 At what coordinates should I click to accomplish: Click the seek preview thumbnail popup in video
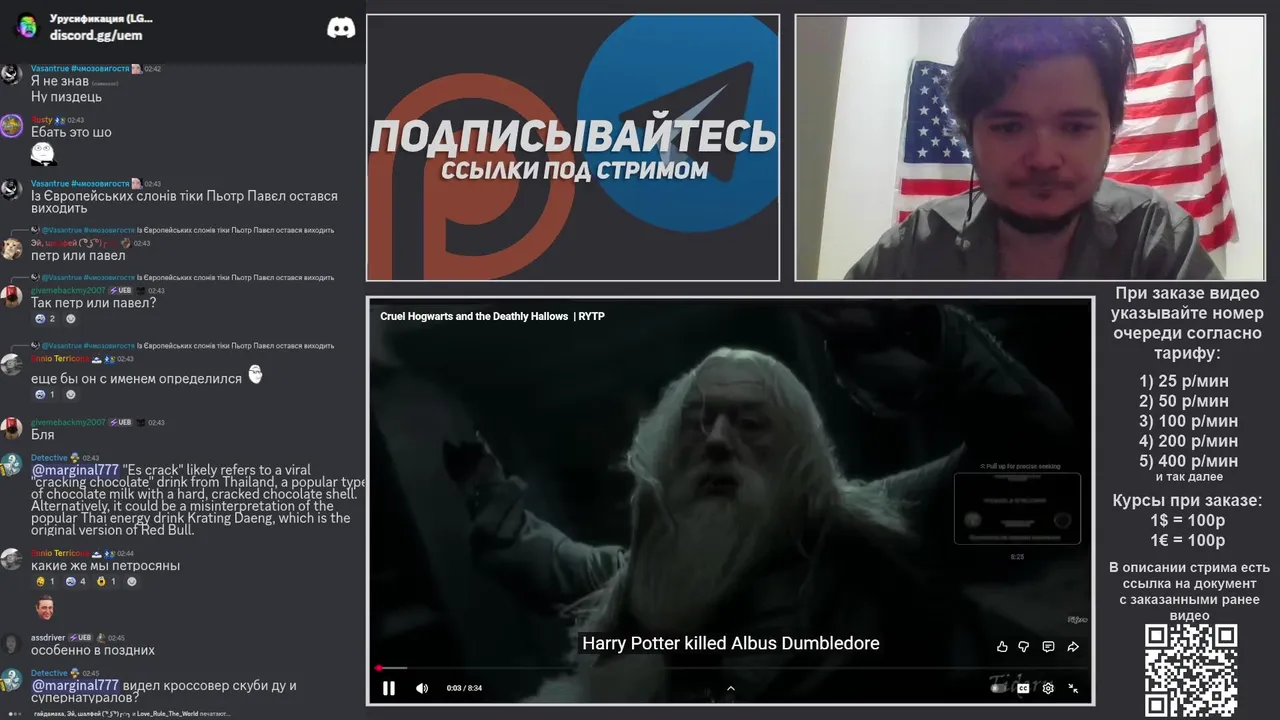point(1017,508)
